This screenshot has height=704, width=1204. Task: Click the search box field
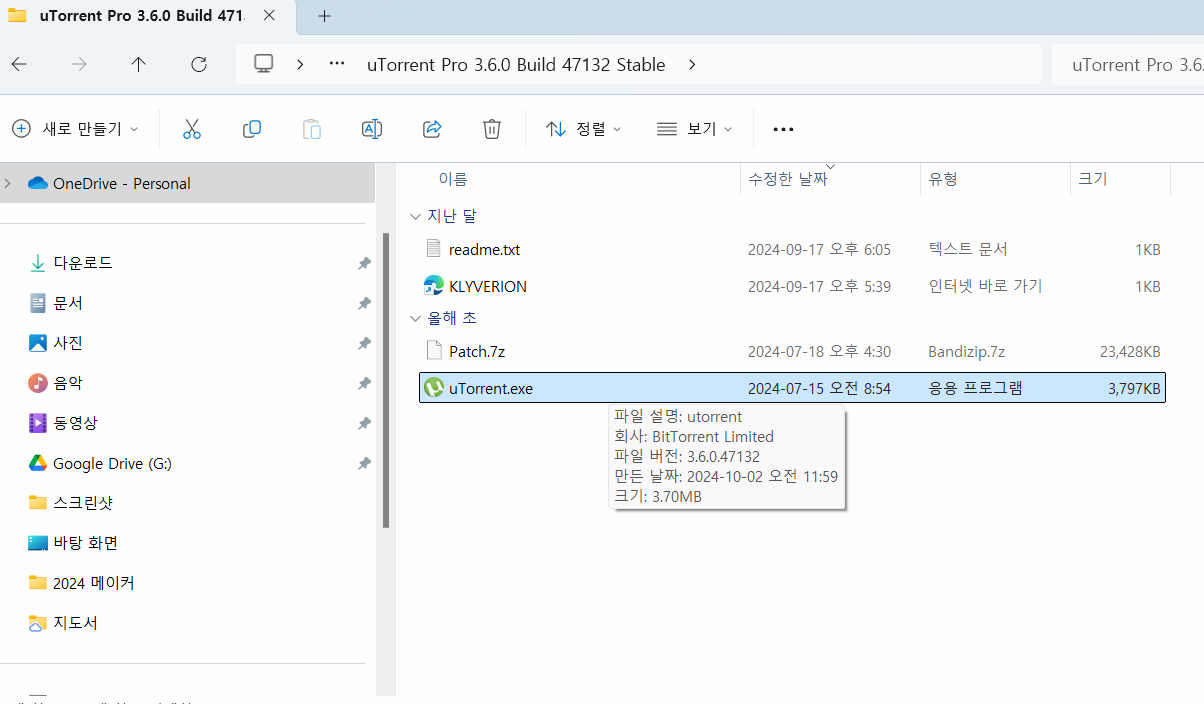pos(1128,64)
